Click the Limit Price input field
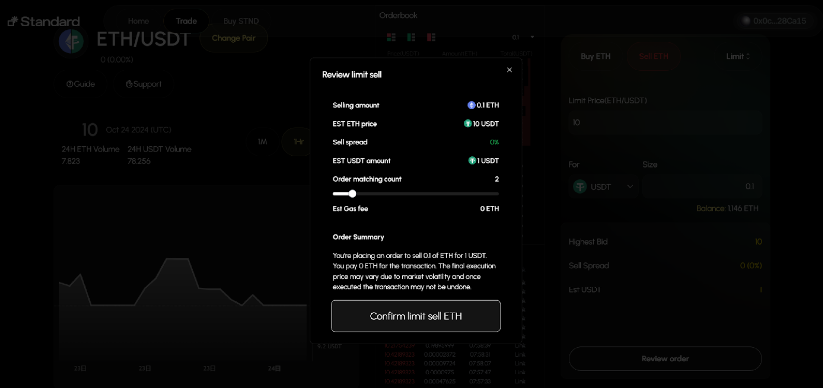The height and width of the screenshot is (388, 823). [x=665, y=122]
